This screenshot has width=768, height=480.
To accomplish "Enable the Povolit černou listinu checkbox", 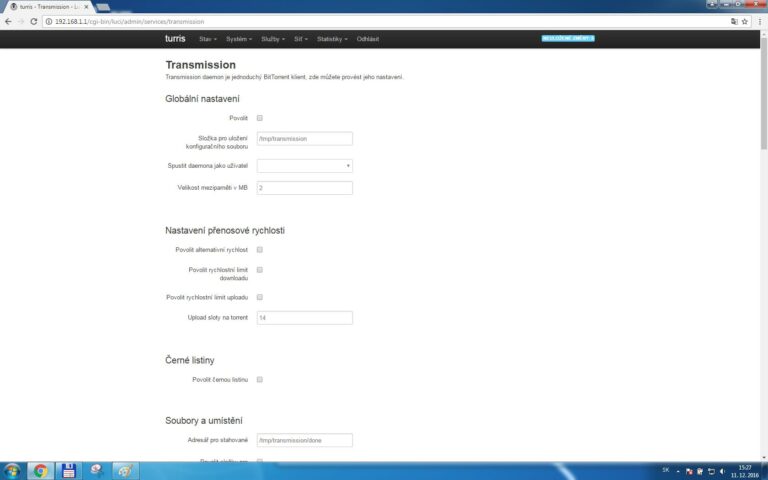I will pyautogui.click(x=260, y=380).
